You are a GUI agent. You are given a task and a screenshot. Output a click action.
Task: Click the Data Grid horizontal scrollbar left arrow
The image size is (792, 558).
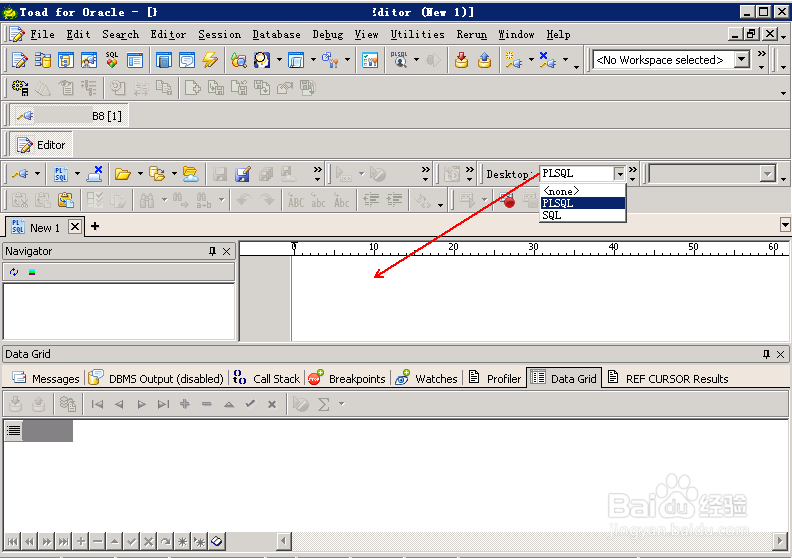[284, 541]
